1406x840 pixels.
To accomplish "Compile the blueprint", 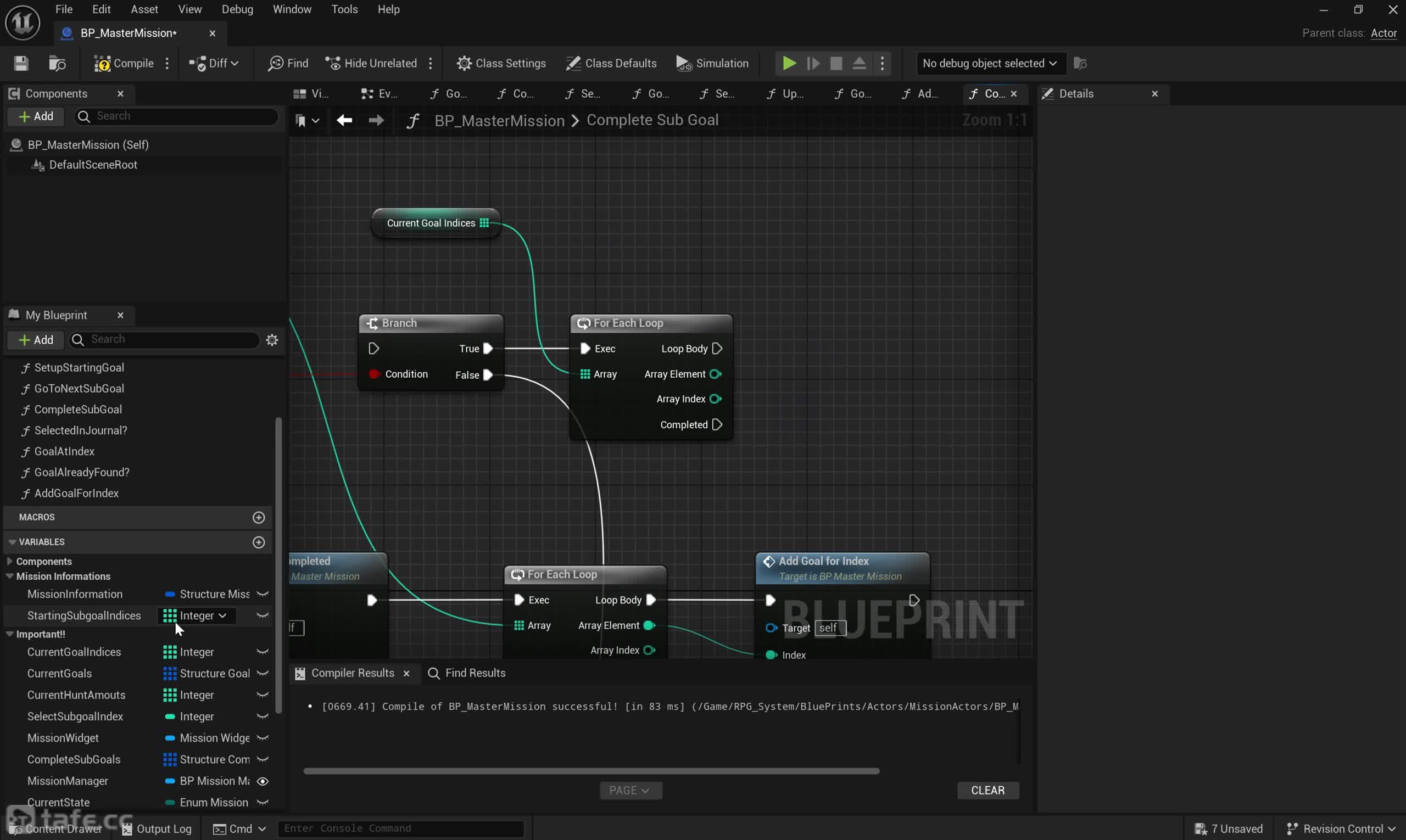I will (124, 63).
